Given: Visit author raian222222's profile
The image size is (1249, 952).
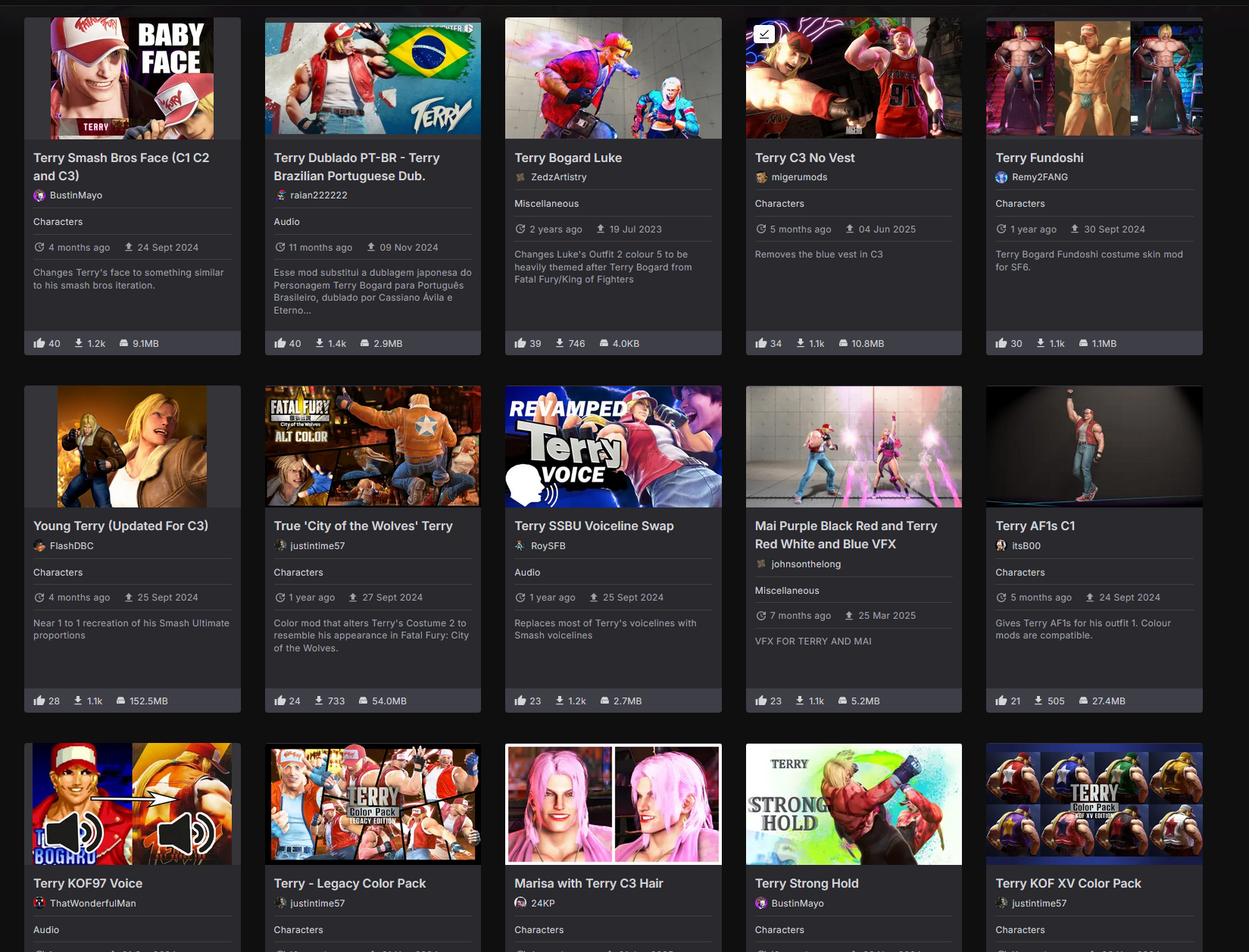Looking at the screenshot, I should point(319,195).
